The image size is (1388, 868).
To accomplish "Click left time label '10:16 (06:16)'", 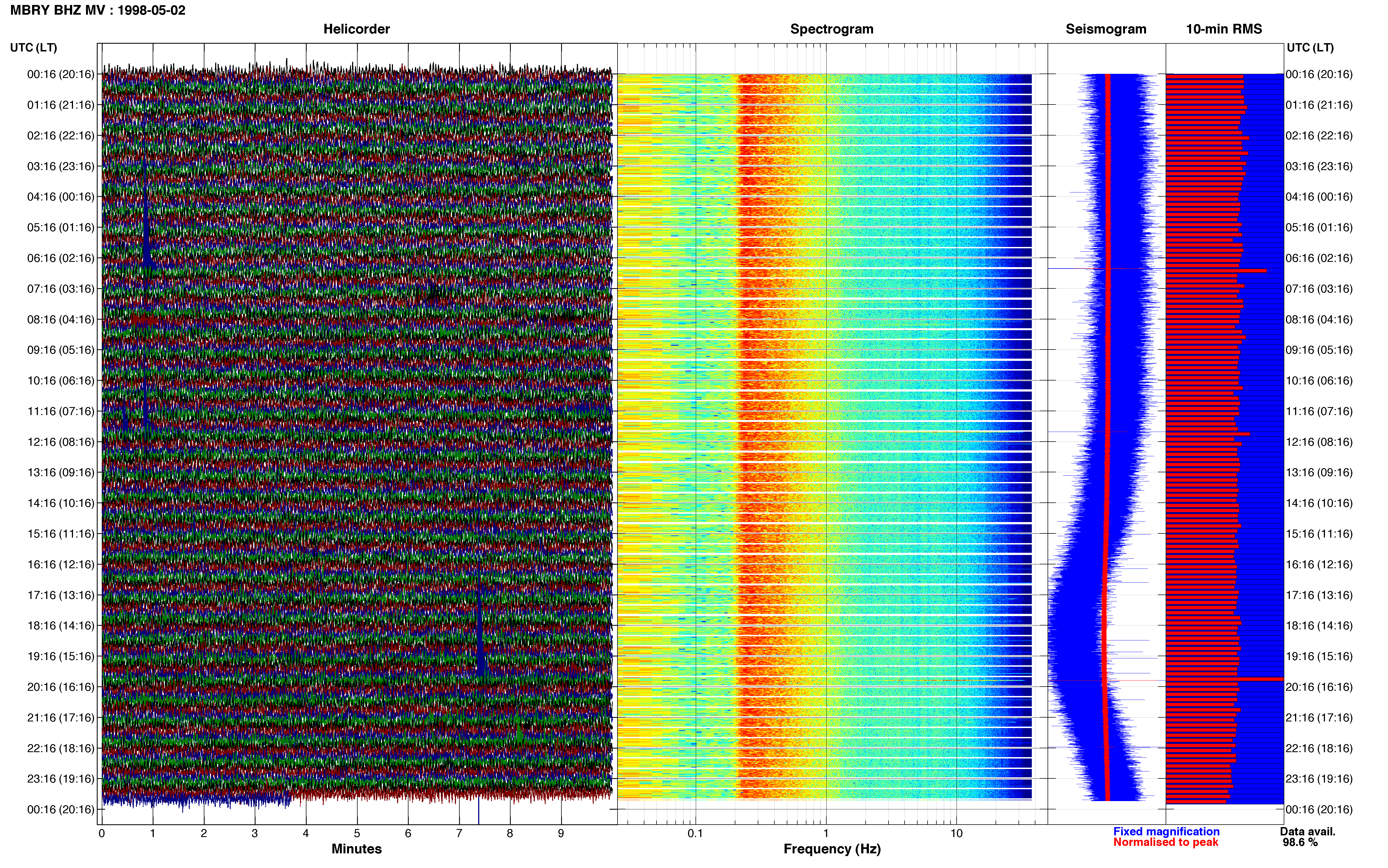I will click(x=61, y=380).
